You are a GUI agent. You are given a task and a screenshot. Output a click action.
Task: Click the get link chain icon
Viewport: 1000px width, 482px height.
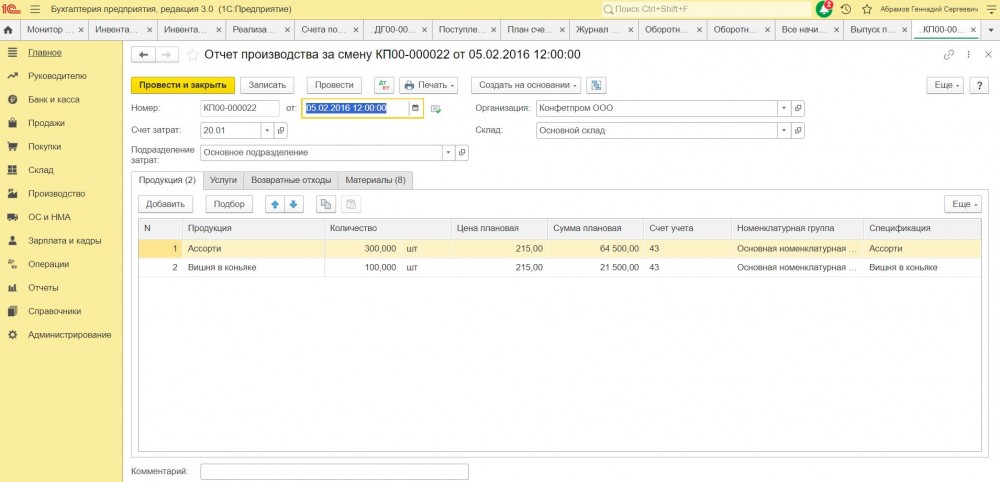tap(949, 55)
